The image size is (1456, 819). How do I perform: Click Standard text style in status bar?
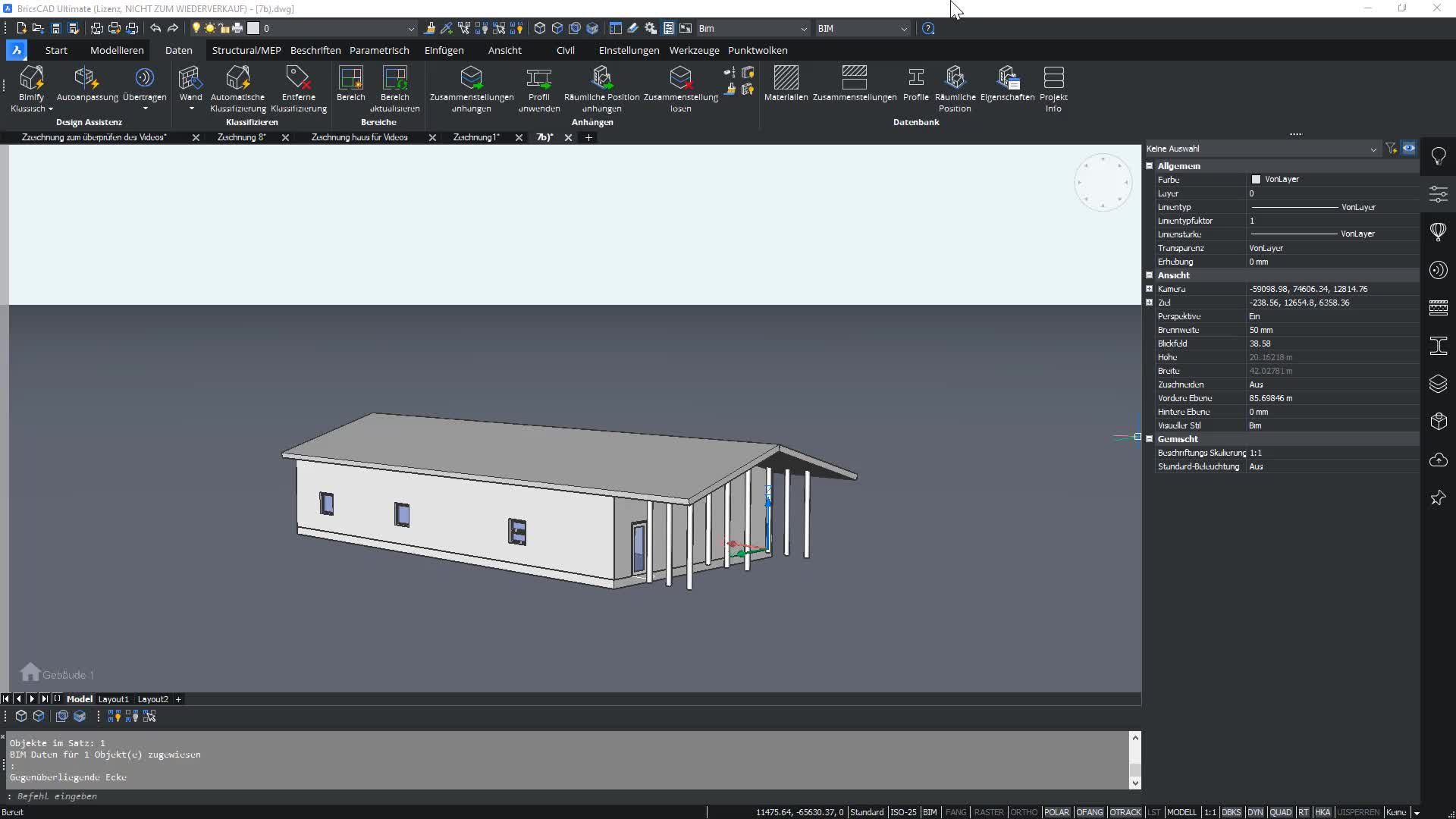click(867, 812)
